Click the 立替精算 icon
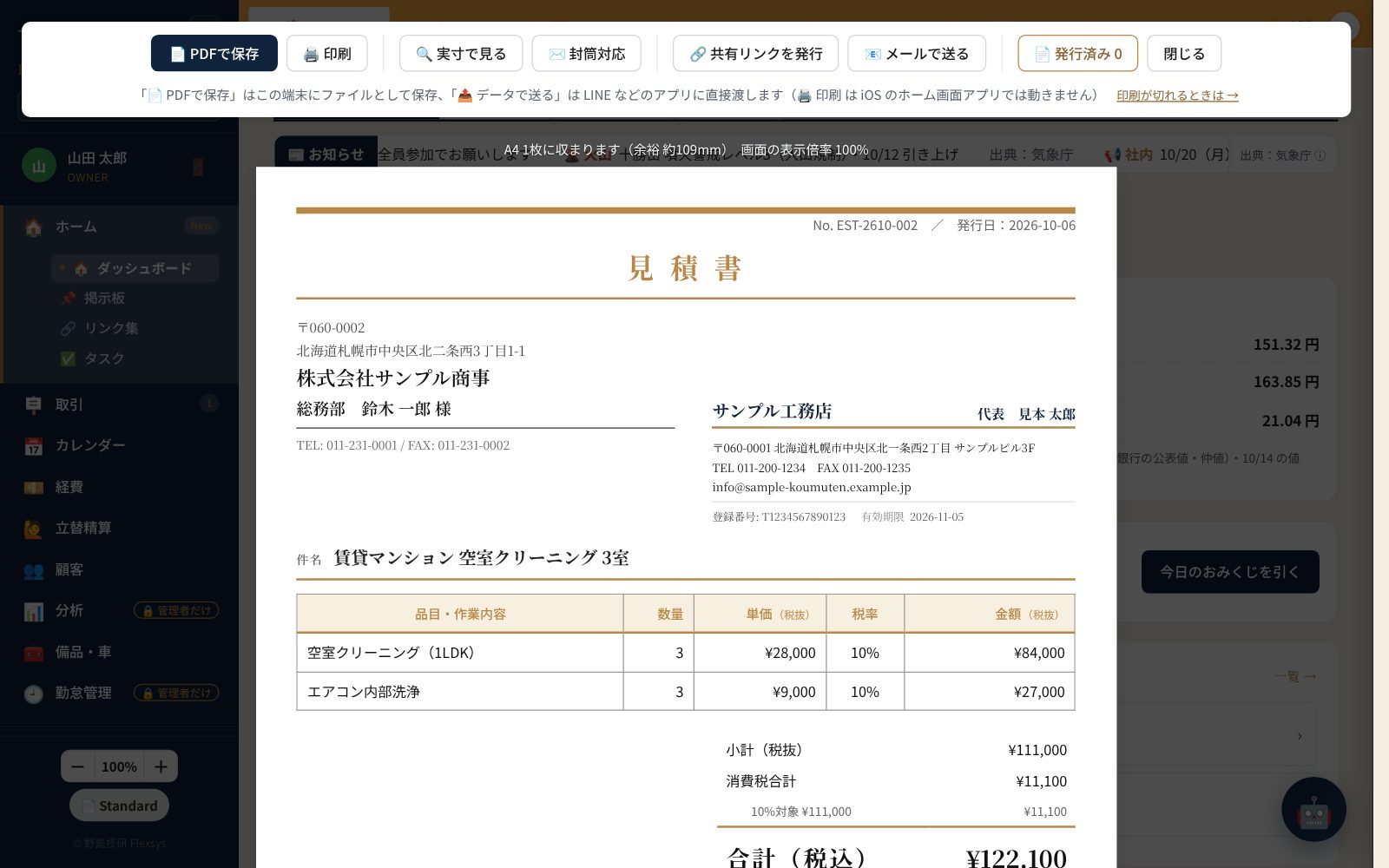Screen dimensions: 1389x868 click(34, 528)
